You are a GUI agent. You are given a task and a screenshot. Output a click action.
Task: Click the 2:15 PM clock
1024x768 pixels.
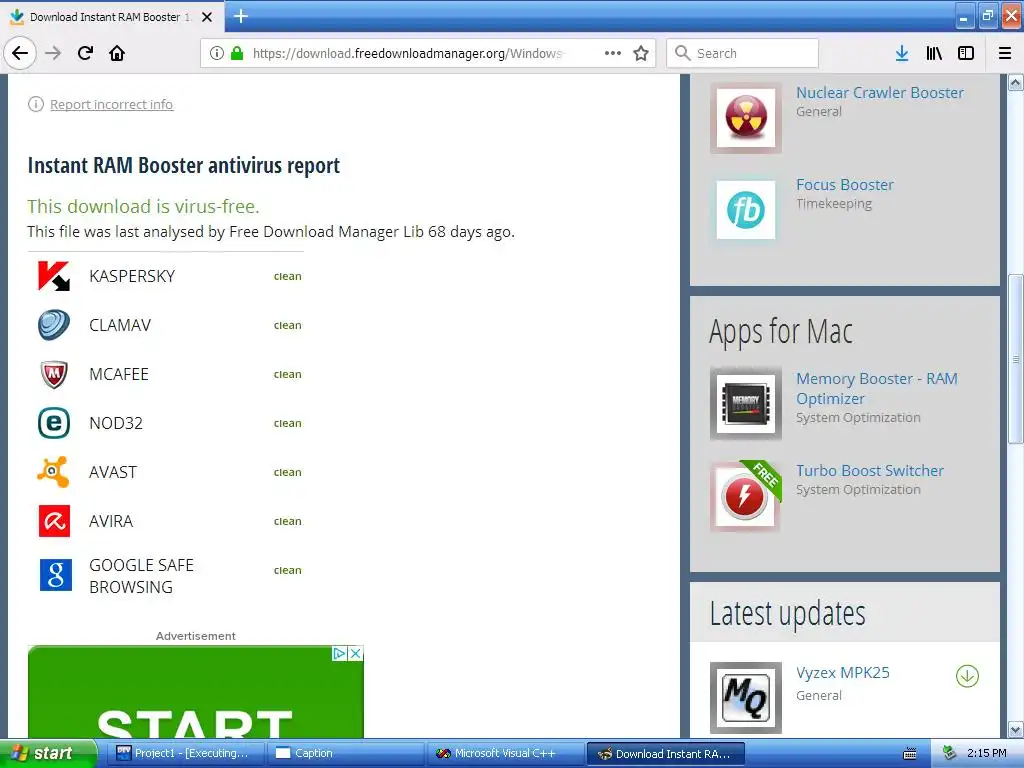tap(987, 754)
